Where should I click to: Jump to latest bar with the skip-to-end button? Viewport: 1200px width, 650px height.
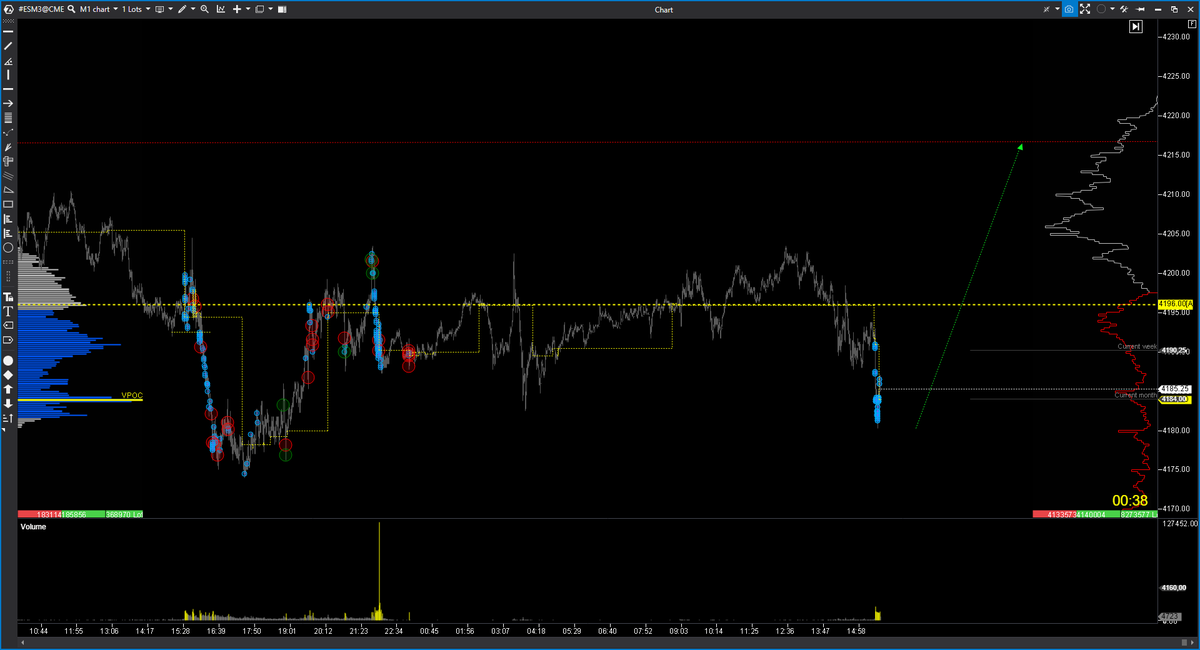click(x=1136, y=27)
